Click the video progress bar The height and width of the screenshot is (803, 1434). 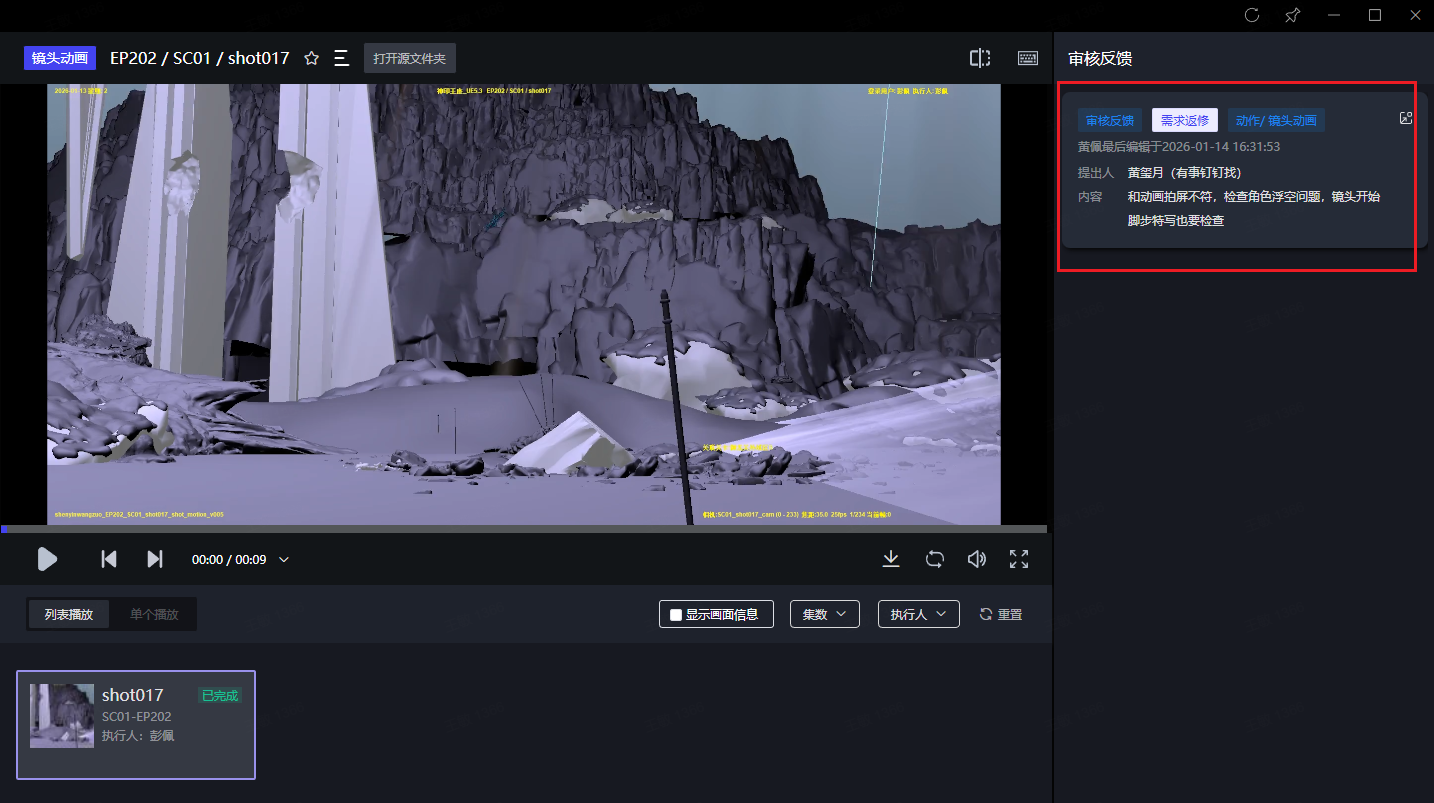(x=523, y=529)
